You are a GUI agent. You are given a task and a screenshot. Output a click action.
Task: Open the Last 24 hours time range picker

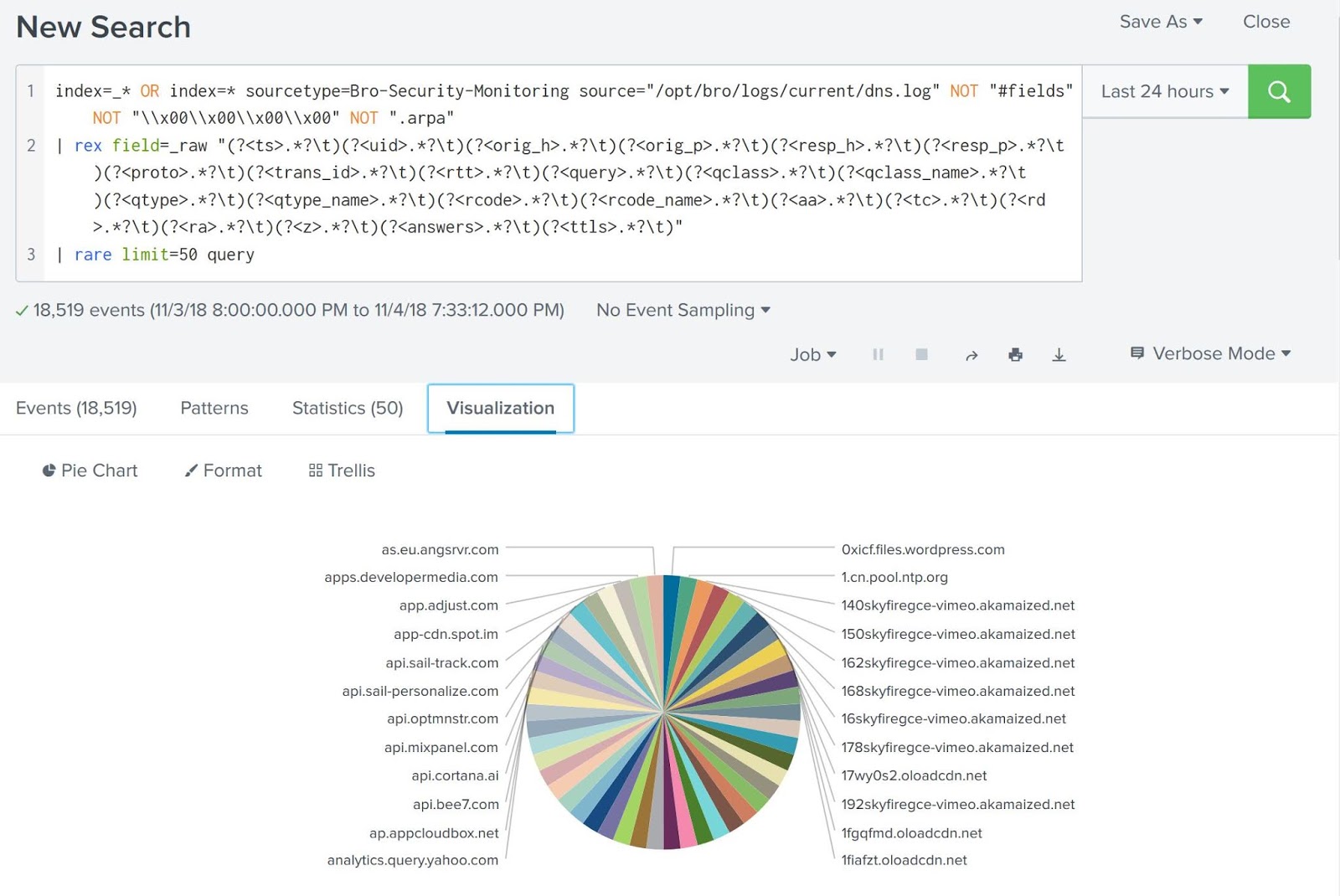(1162, 91)
